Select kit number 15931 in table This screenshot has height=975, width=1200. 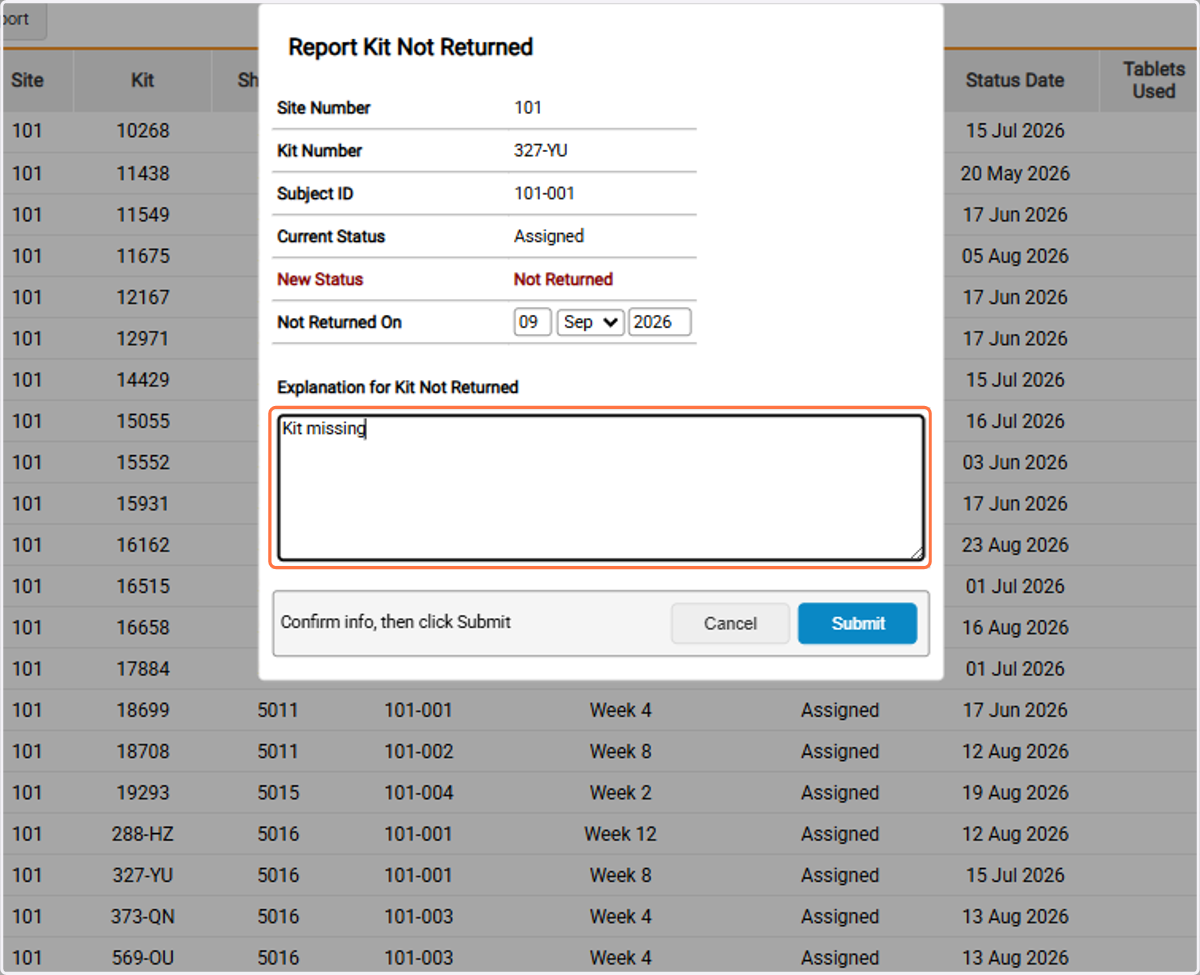[143, 504]
